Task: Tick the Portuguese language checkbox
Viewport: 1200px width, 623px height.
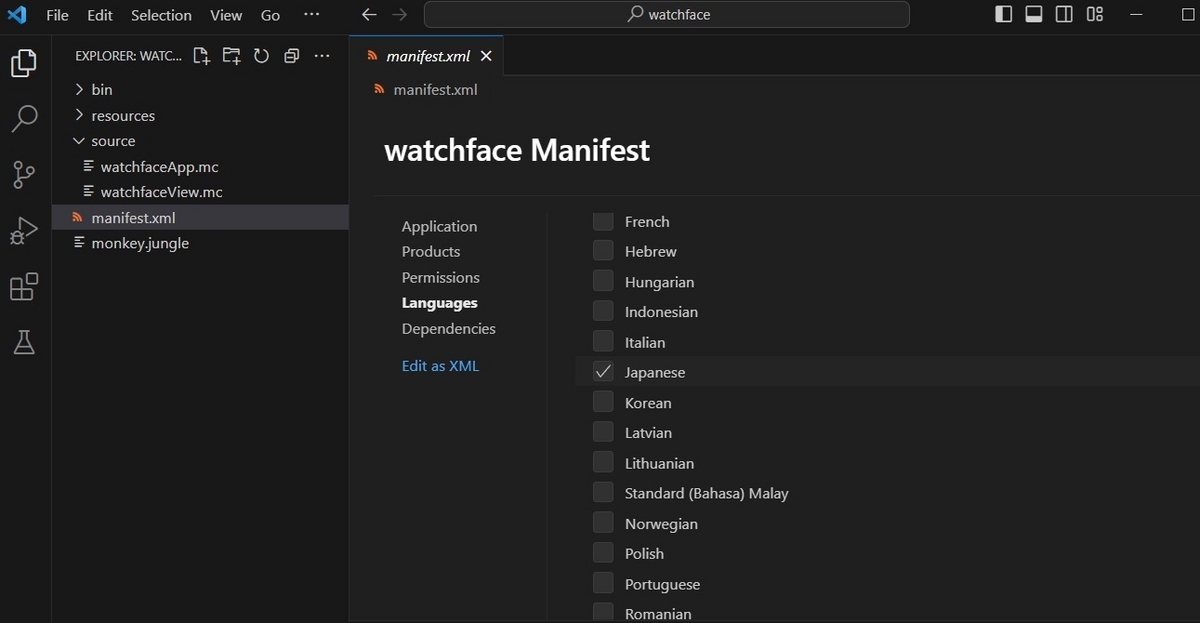Action: coord(603,583)
